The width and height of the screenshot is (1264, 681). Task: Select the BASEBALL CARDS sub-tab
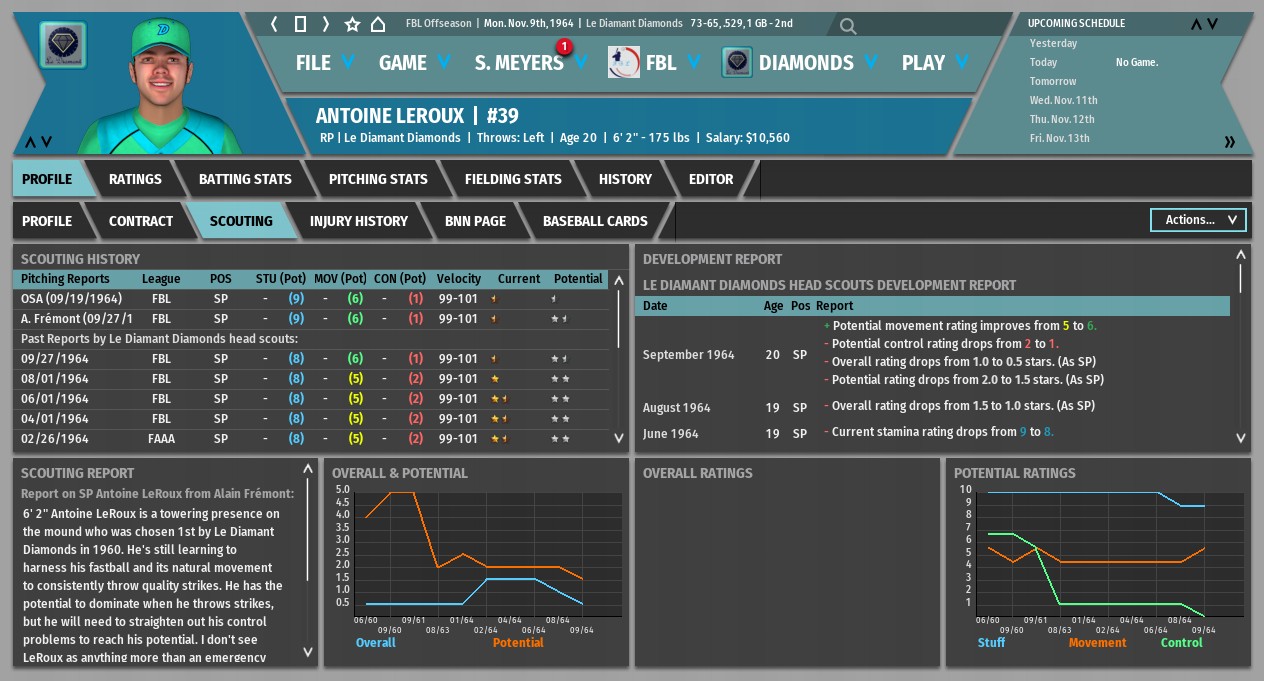pyautogui.click(x=595, y=221)
